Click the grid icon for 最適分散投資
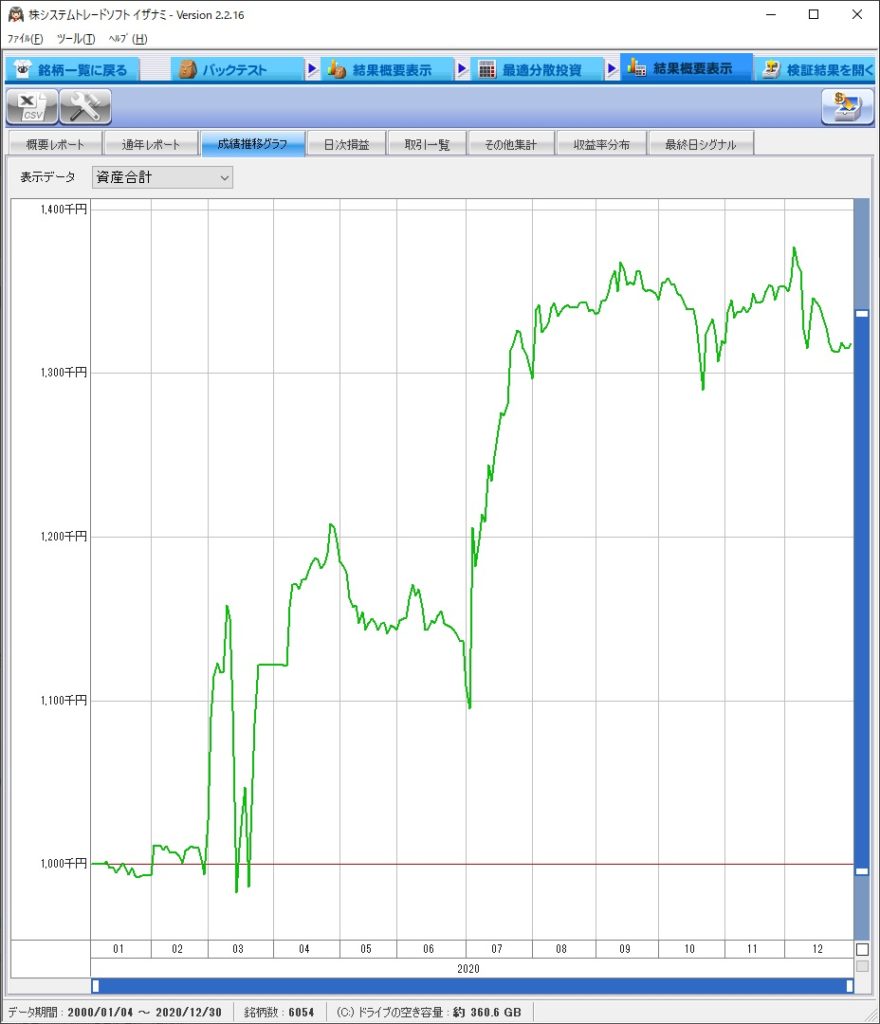 coord(487,70)
